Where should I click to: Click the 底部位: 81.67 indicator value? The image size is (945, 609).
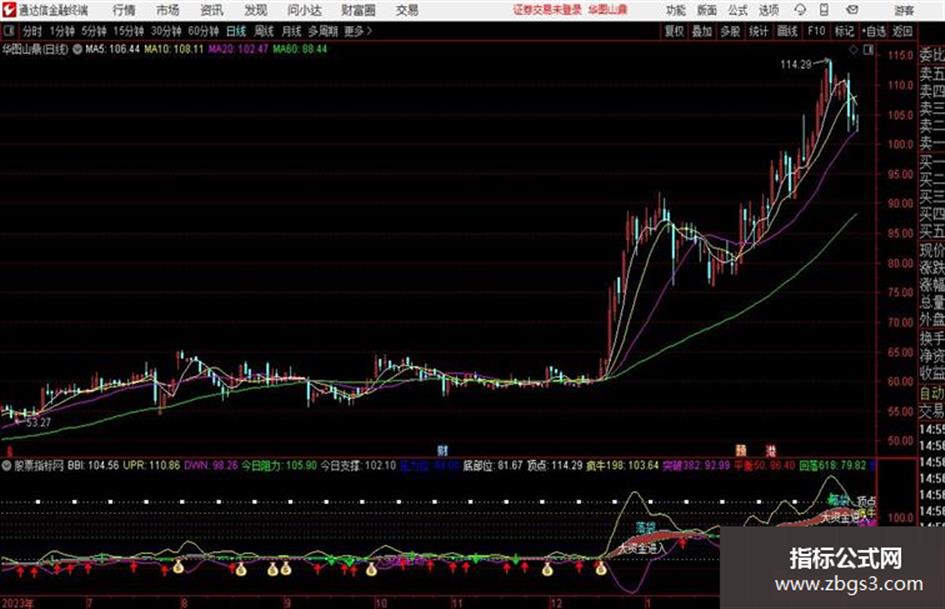click(493, 465)
